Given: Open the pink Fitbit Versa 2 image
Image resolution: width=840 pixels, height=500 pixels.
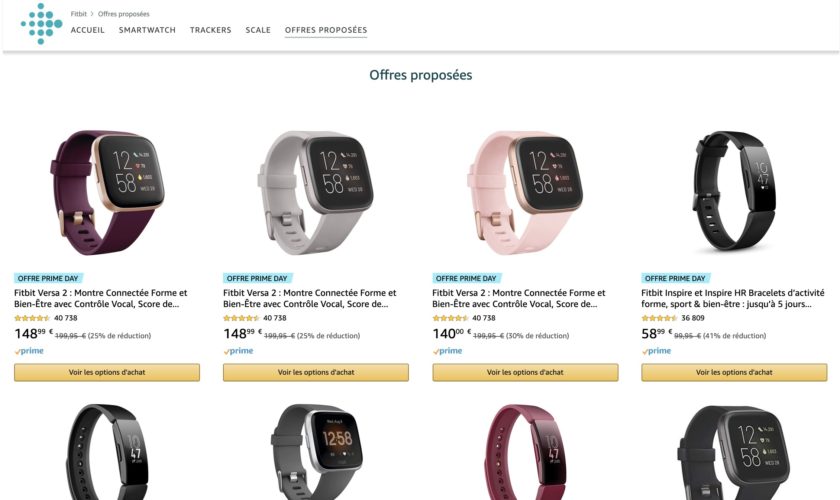Looking at the screenshot, I should pyautogui.click(x=525, y=192).
